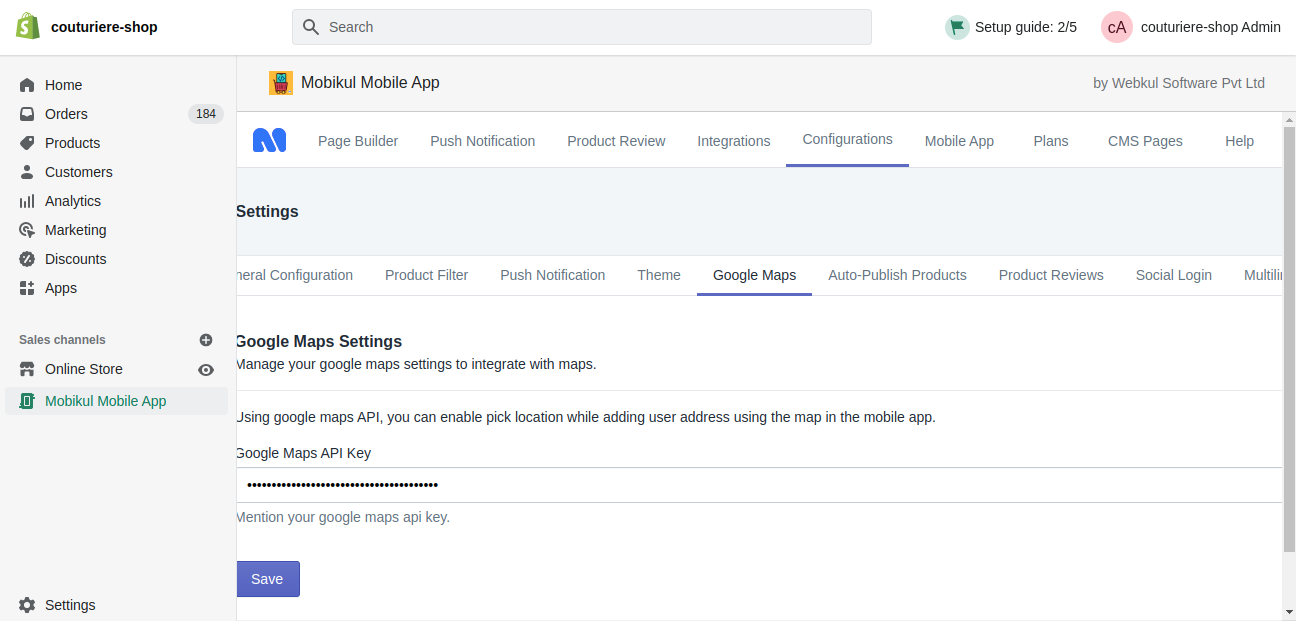
Task: Select the Product Filter settings tab
Action: 426,275
